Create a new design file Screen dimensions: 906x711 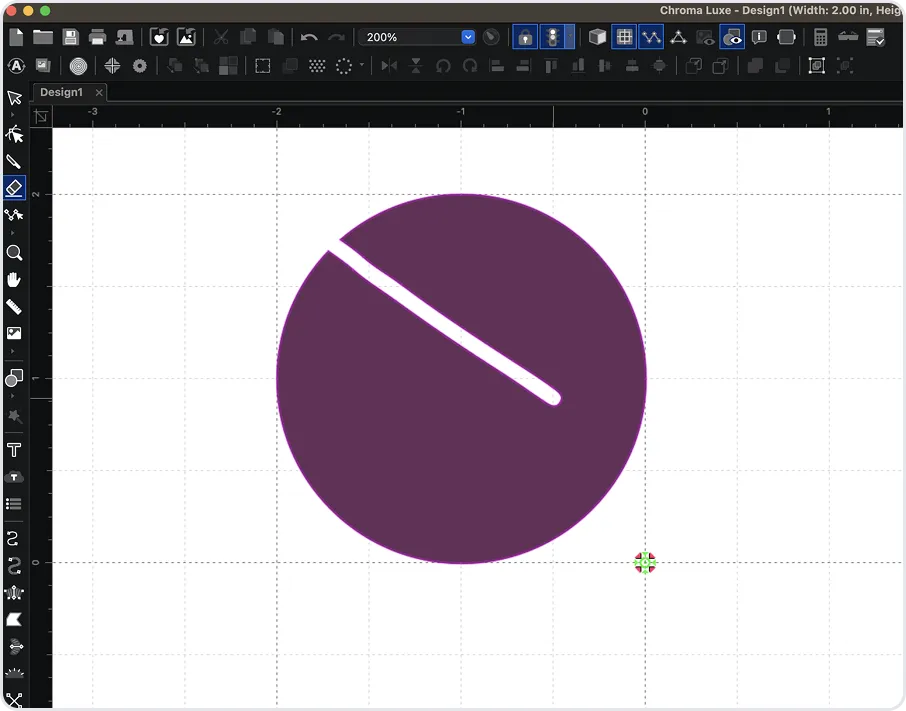point(16,37)
